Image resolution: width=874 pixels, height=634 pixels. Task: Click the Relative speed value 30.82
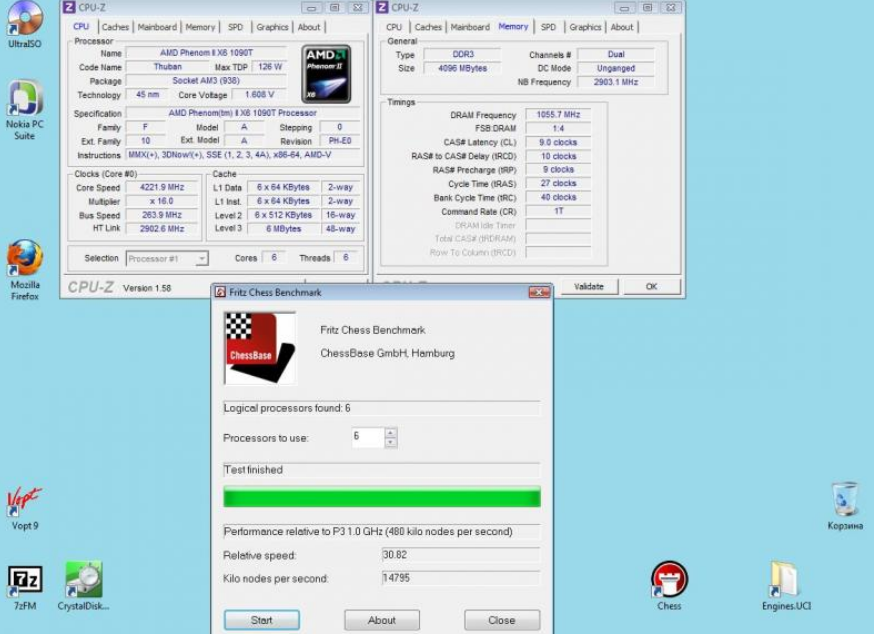point(460,555)
